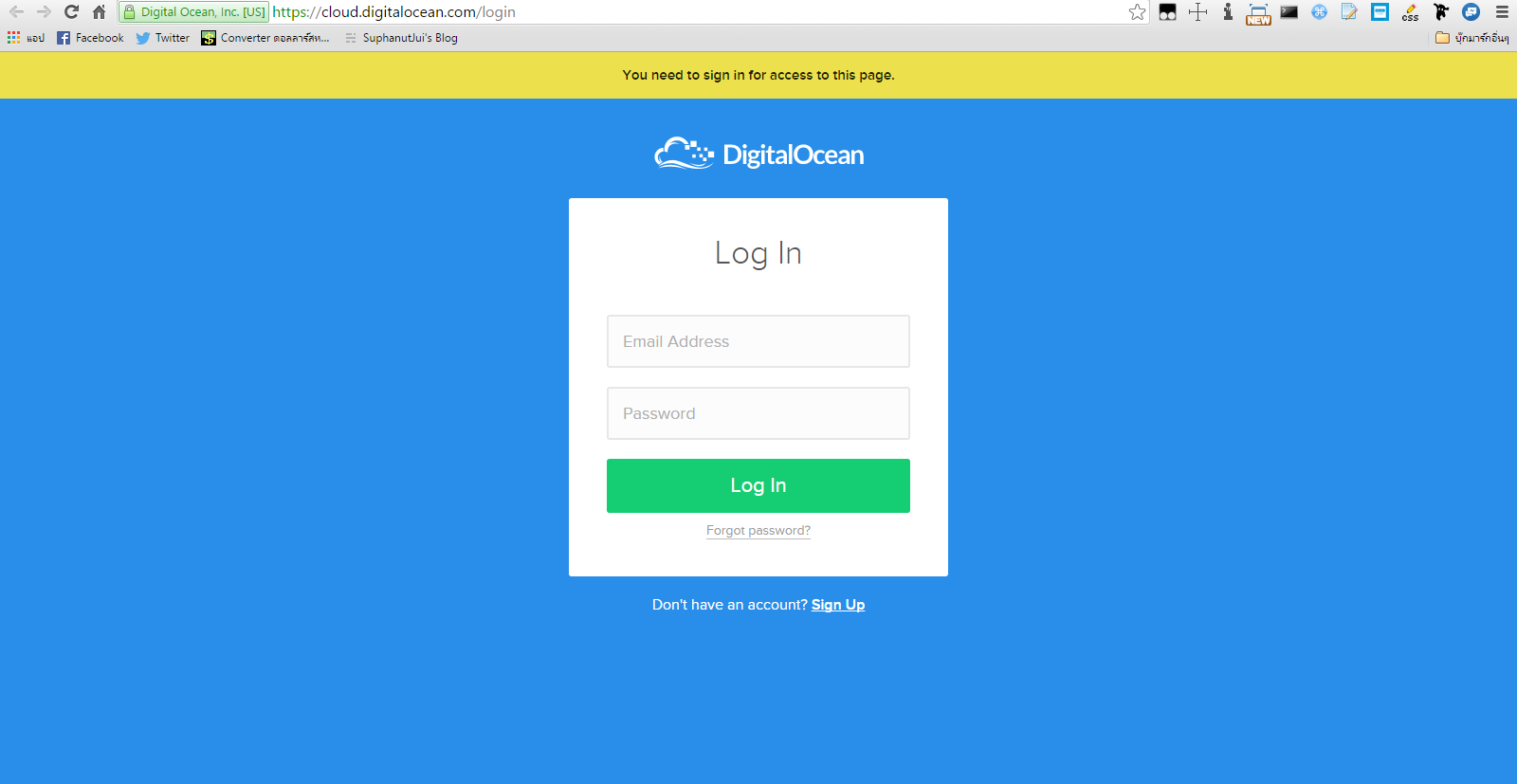
Task: Reload the page with refresh icon
Action: pyautogui.click(x=71, y=12)
